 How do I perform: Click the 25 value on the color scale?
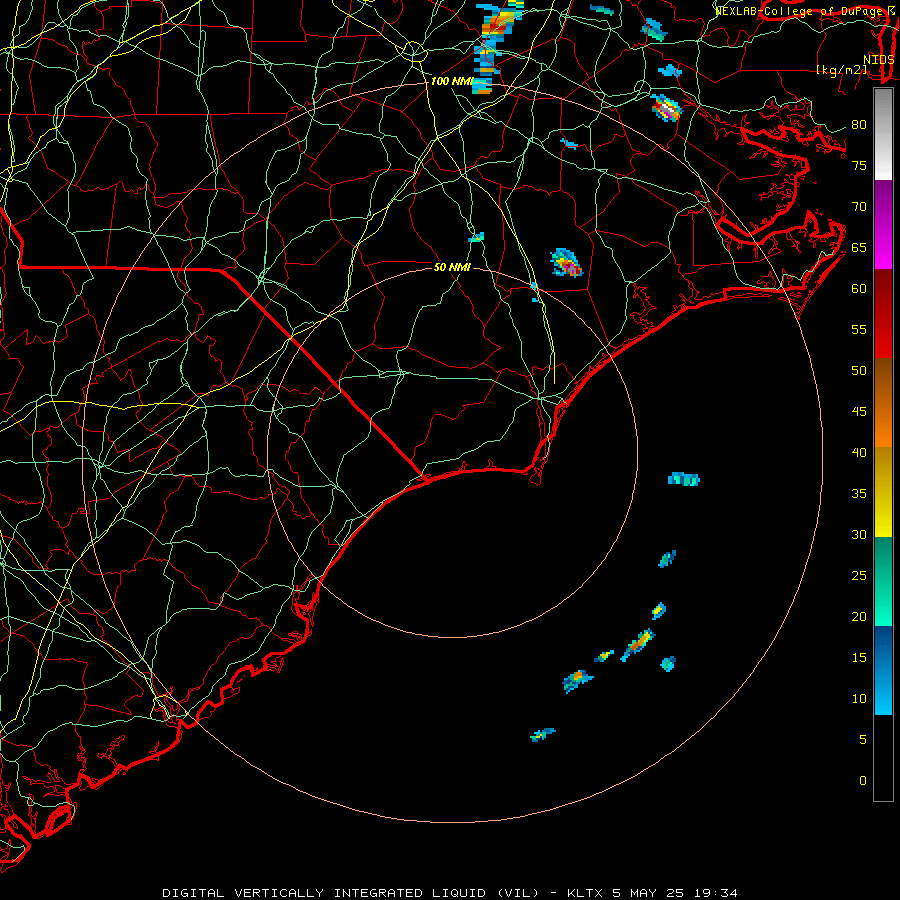[859, 576]
